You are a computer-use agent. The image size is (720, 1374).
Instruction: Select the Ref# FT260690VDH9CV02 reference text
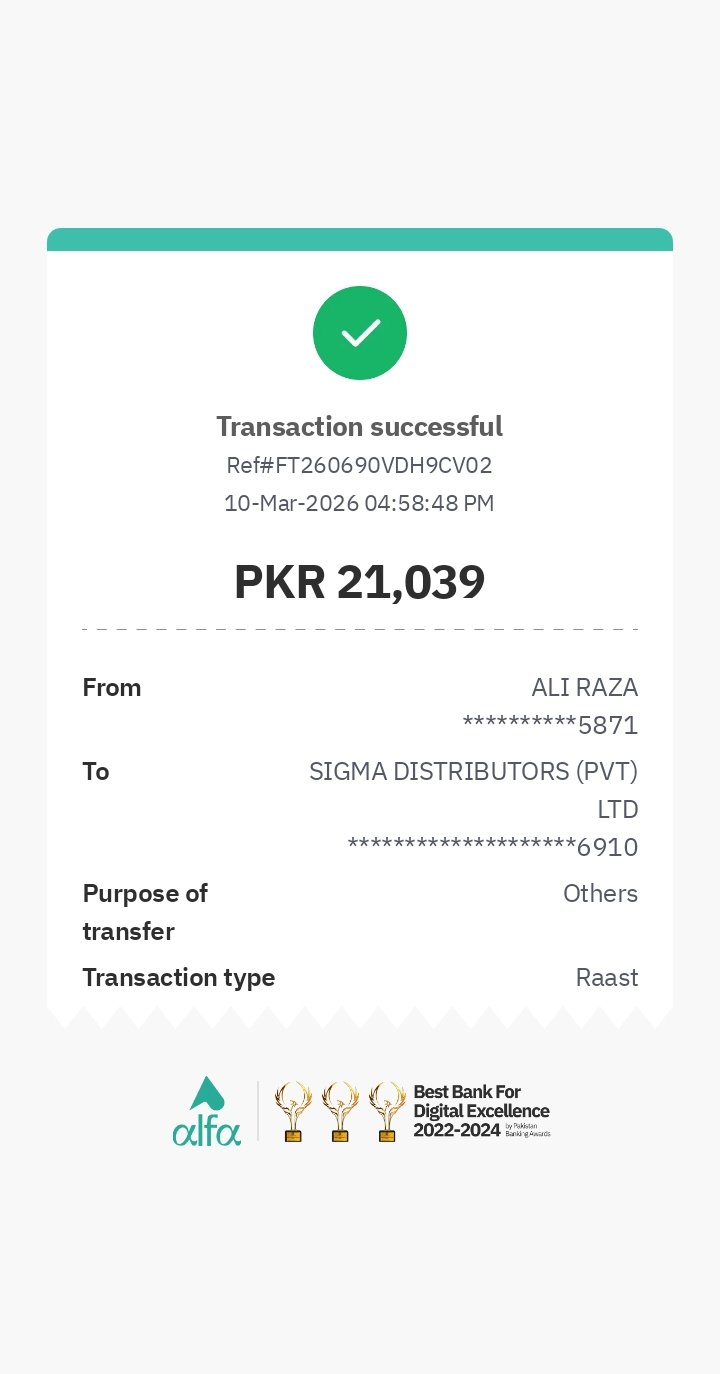coord(360,466)
